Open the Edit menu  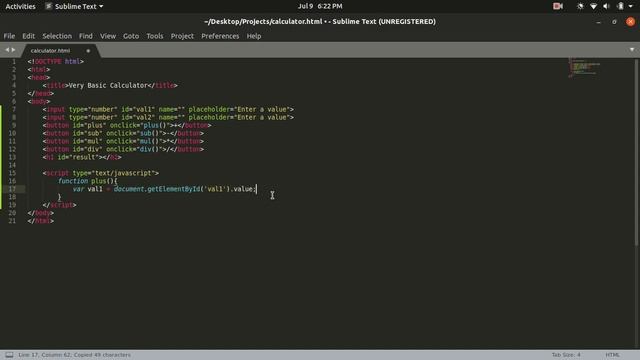[x=29, y=36]
